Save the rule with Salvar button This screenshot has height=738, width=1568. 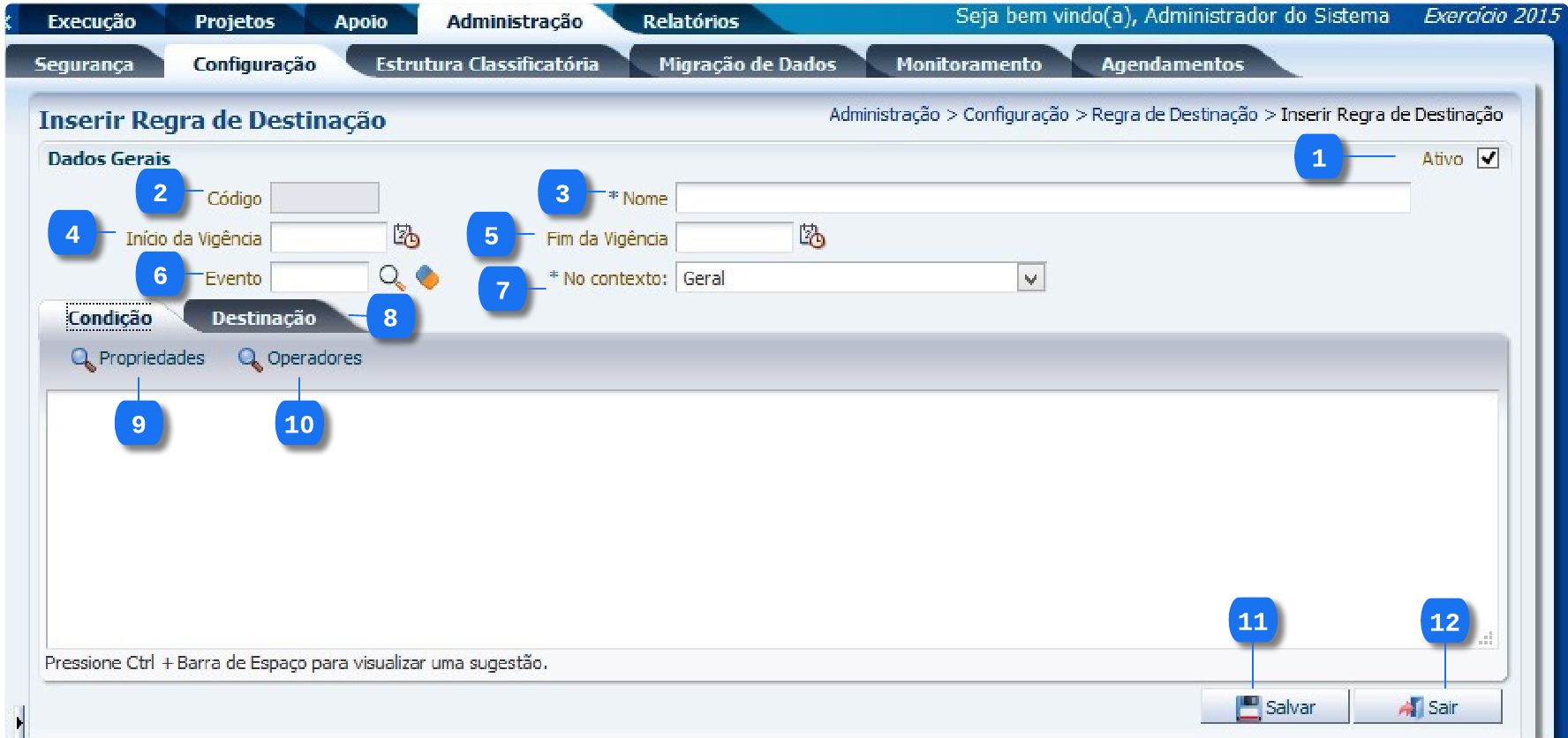click(x=1274, y=707)
